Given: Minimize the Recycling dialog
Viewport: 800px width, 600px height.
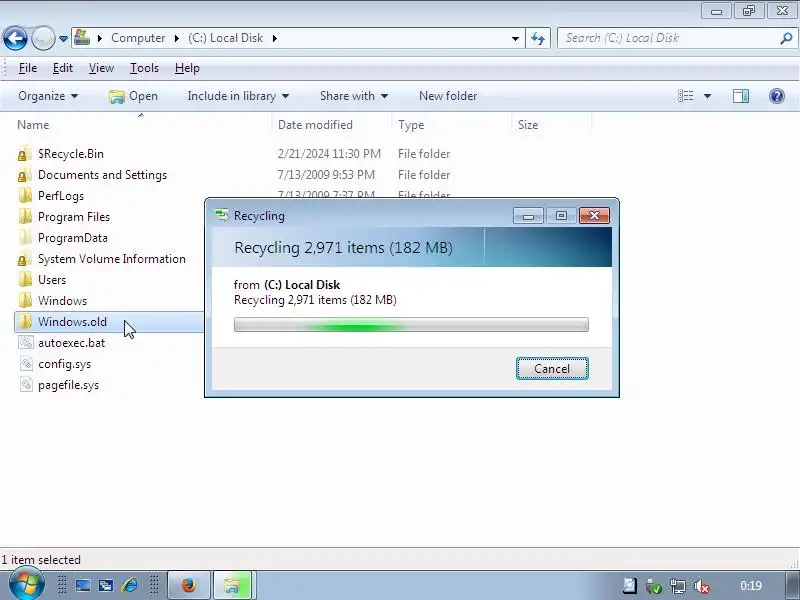Looking at the screenshot, I should [528, 216].
